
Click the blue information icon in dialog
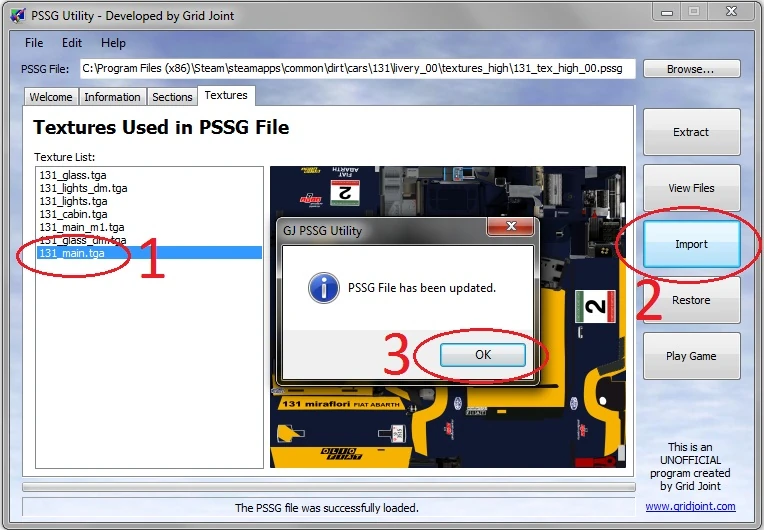[x=324, y=288]
